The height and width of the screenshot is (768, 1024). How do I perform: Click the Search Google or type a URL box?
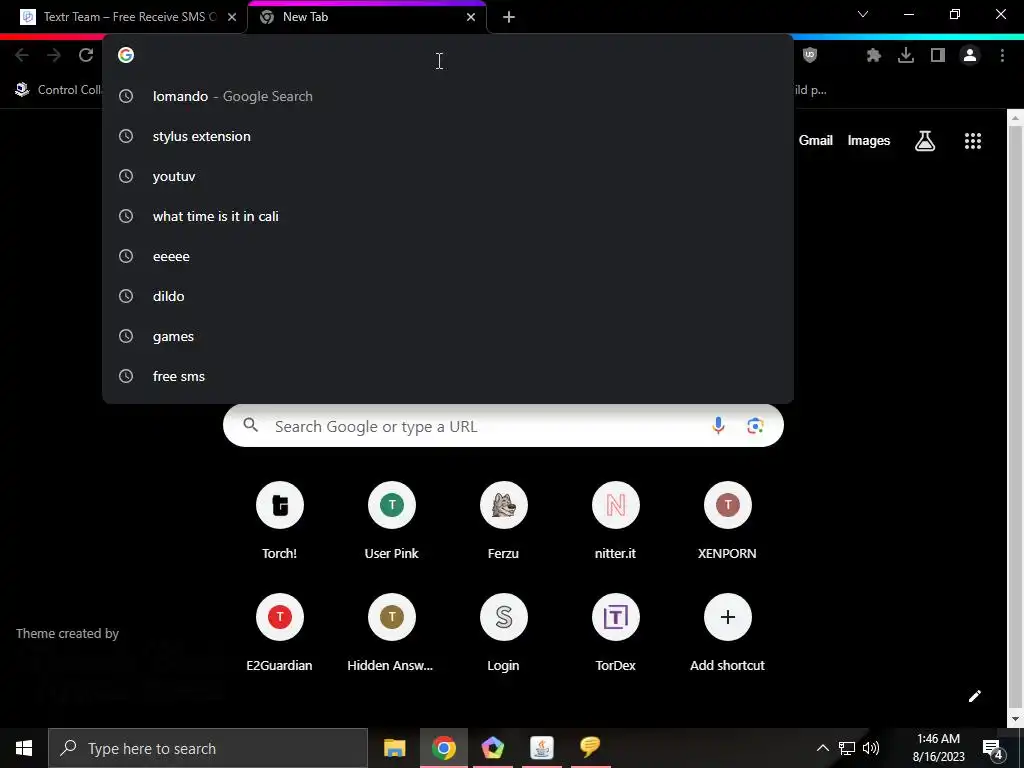(503, 426)
